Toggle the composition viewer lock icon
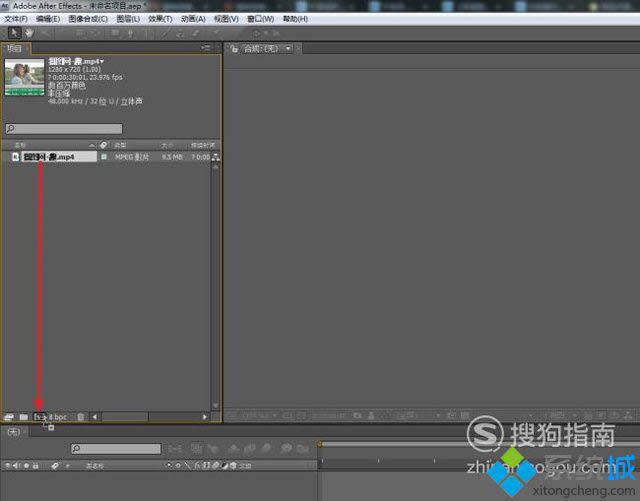Viewport: 640px width, 501px height. point(234,49)
